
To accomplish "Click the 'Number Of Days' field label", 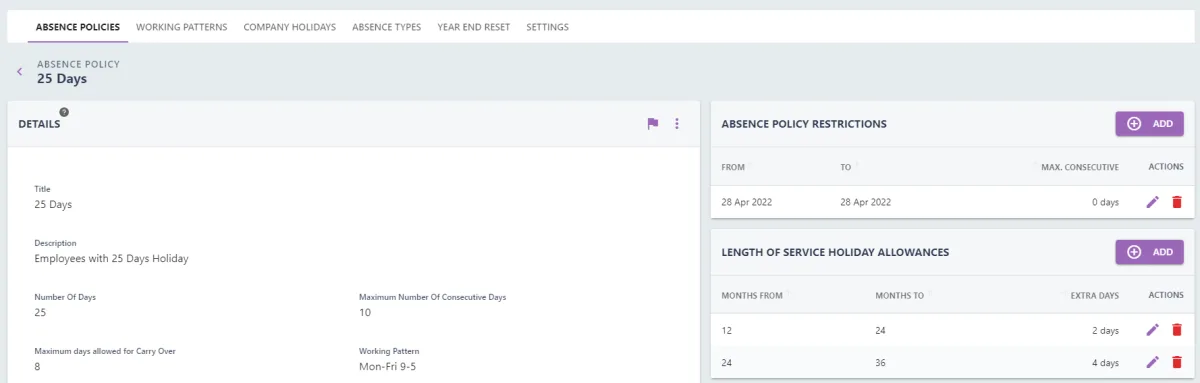I will [65, 297].
